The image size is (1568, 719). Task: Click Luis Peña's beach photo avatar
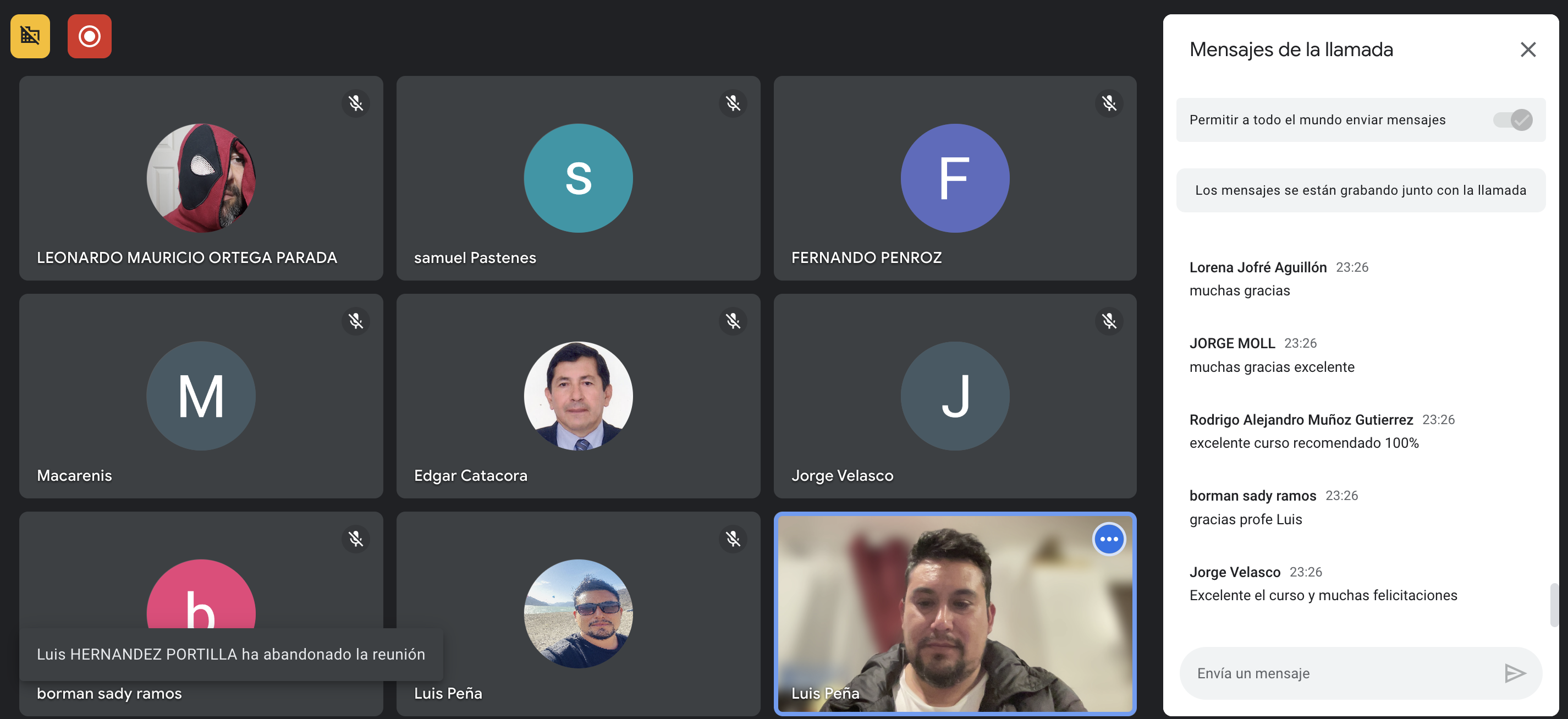pos(577,613)
